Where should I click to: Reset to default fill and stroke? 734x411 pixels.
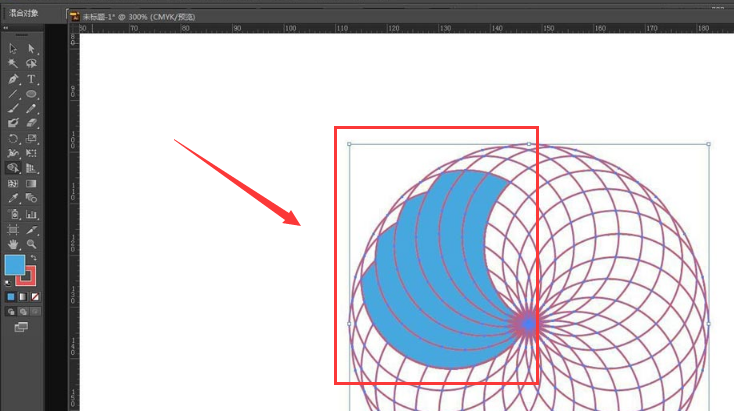7,282
